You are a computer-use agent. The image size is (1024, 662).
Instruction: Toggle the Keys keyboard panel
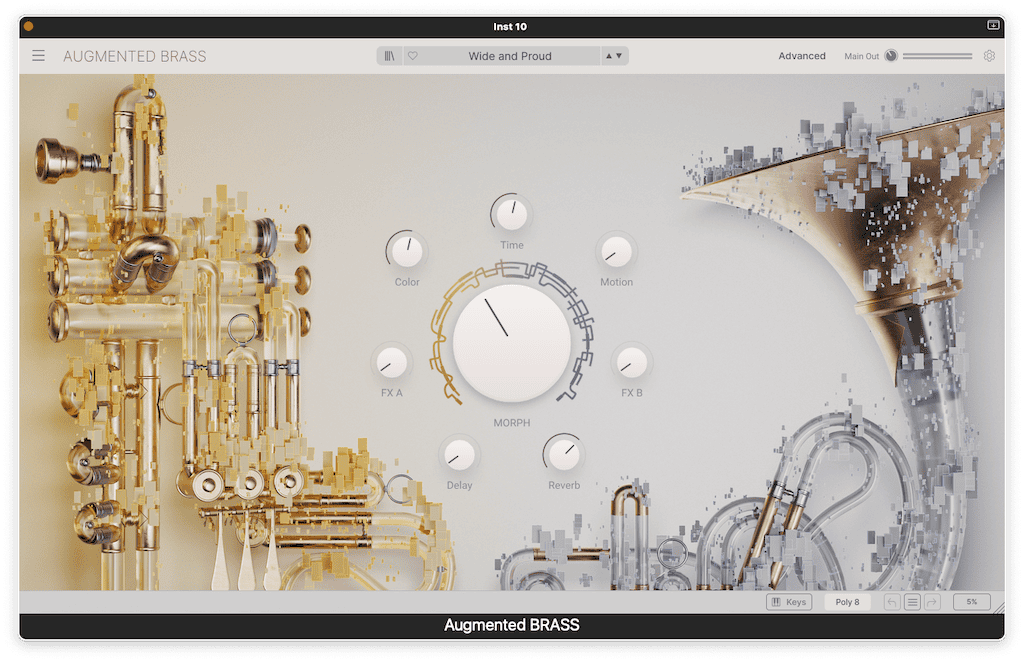789,602
